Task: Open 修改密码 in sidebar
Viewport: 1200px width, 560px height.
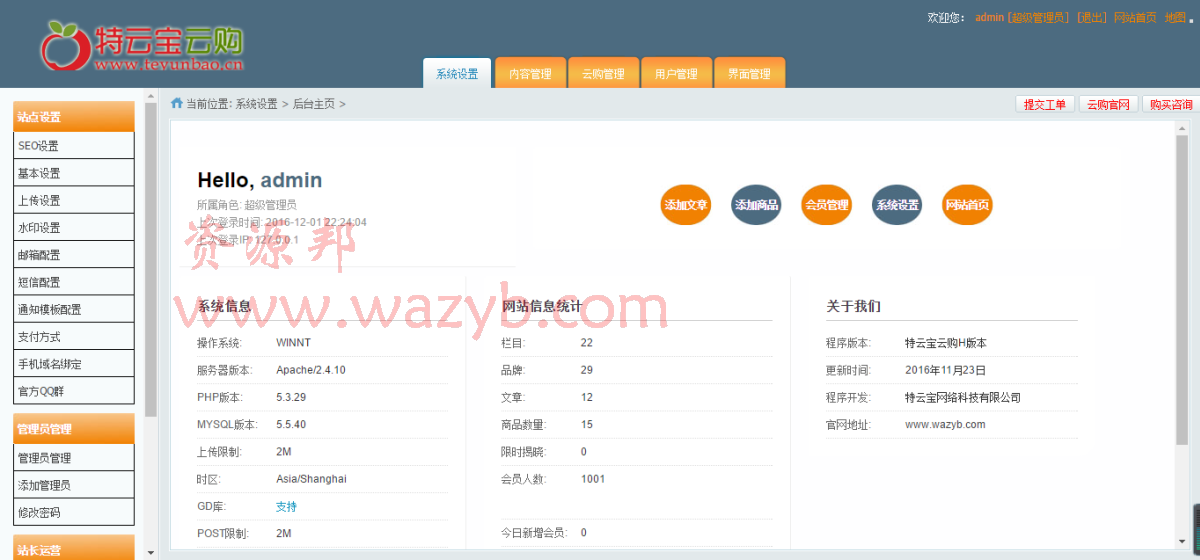Action: 74,512
